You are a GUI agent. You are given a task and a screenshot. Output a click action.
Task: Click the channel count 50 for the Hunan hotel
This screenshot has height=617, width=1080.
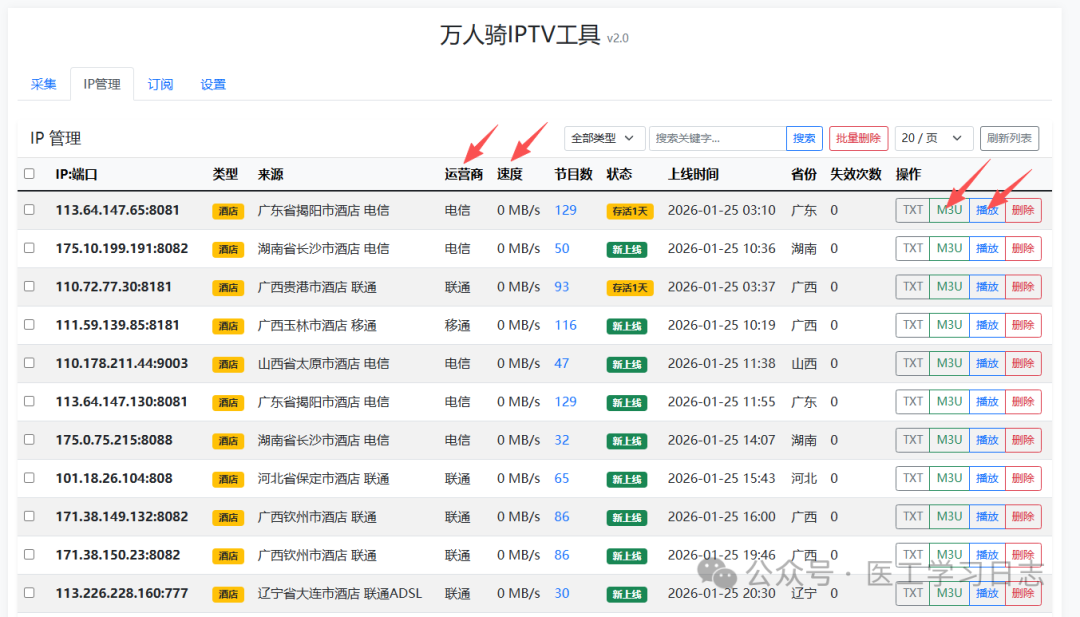(562, 248)
